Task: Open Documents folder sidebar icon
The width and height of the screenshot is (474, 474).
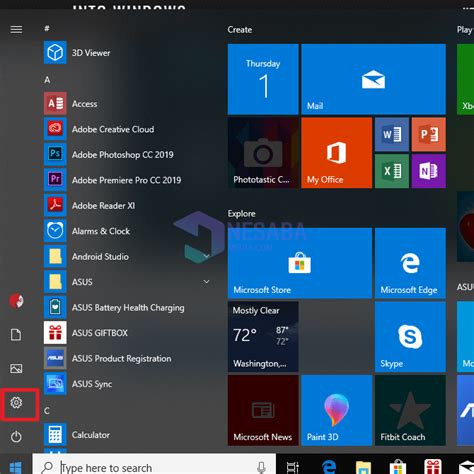Action: pos(16,335)
